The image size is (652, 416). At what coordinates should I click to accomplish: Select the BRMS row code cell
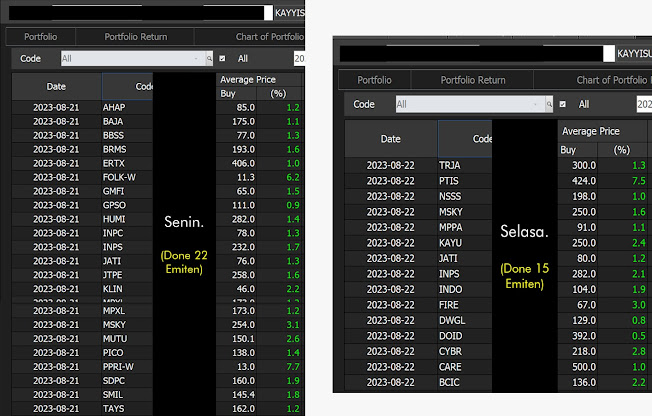127,149
